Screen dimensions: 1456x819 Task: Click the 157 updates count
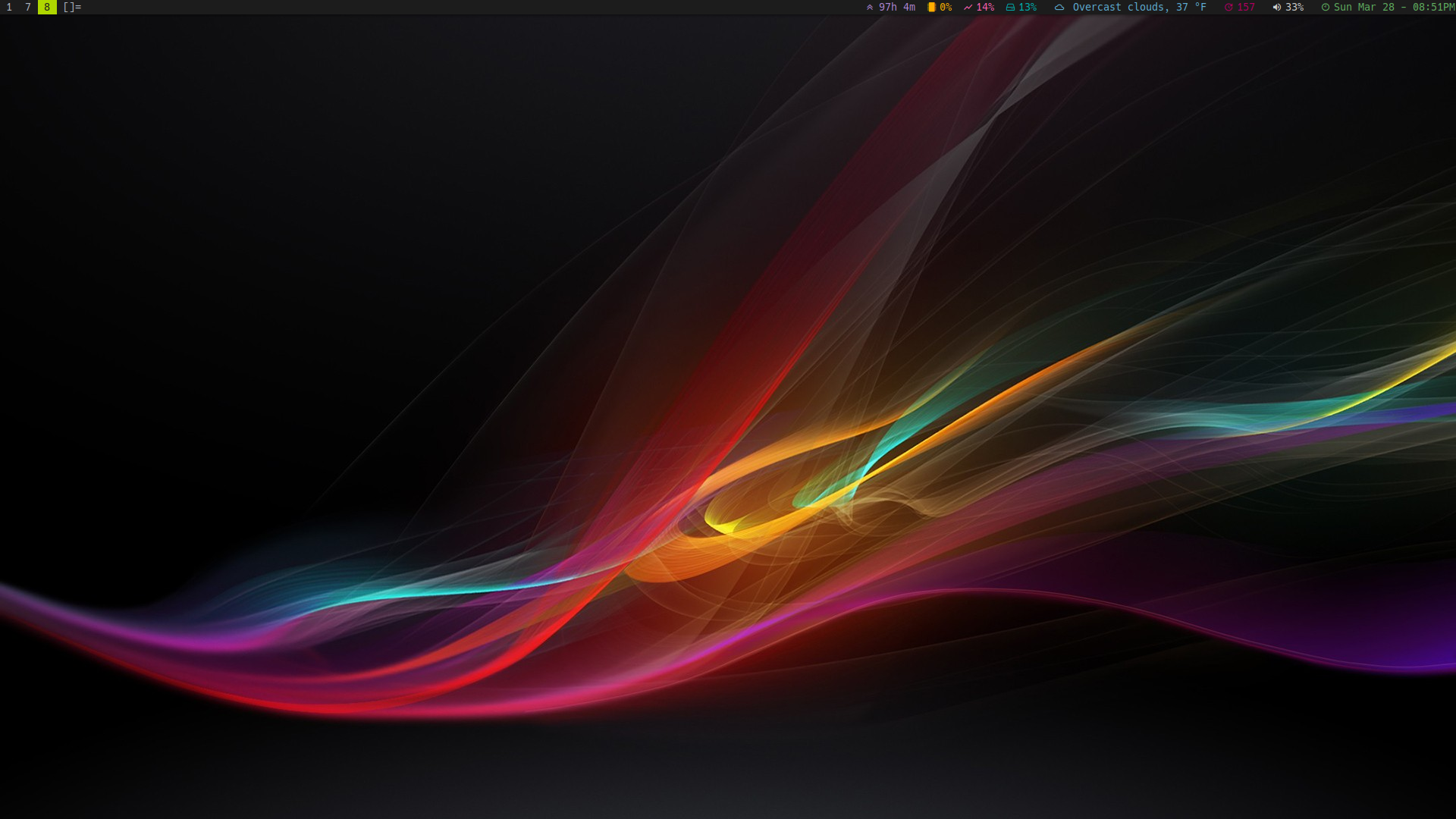tap(1246, 7)
